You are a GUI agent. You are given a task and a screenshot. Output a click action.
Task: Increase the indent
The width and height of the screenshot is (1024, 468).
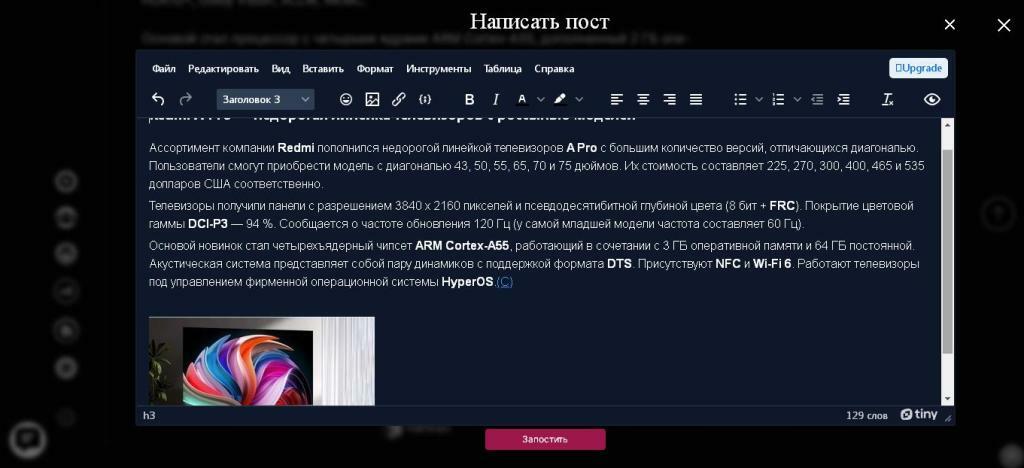[843, 99]
